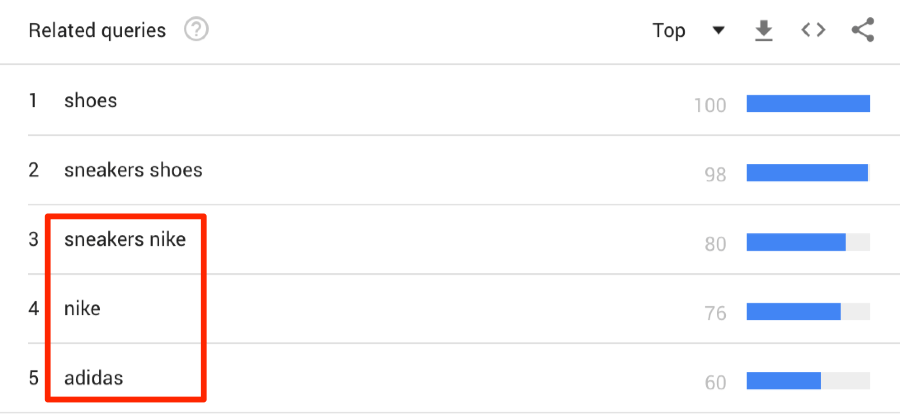
Task: Click the popularity bar for adidas
Action: coord(784,381)
